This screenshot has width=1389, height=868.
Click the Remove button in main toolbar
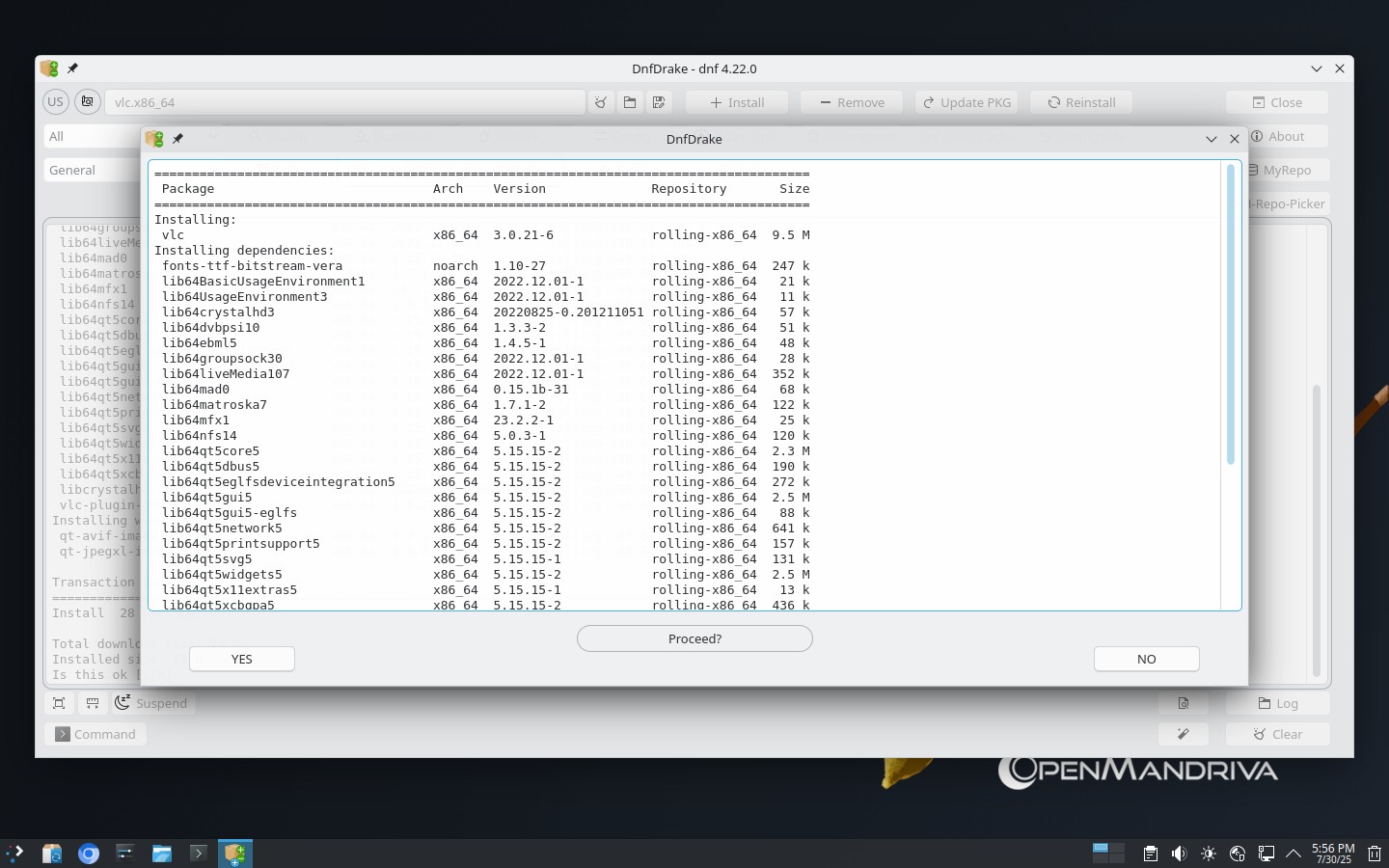852,102
